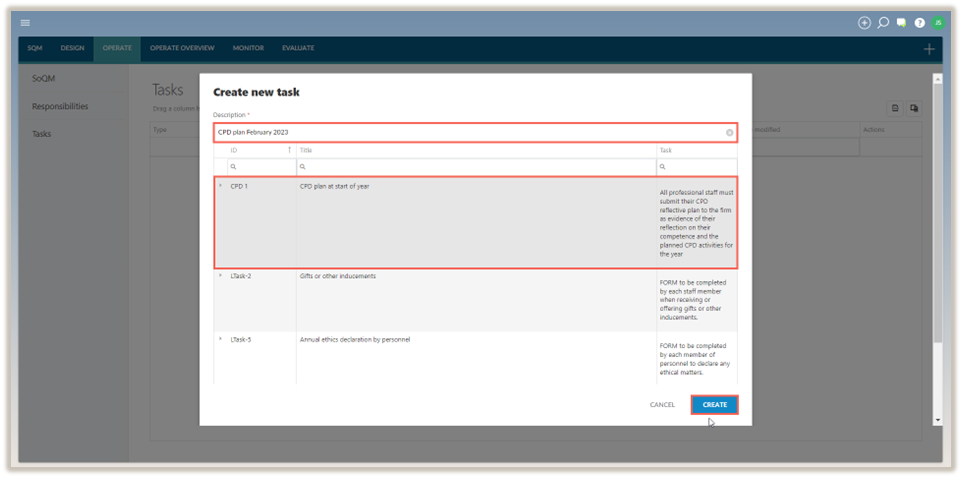The width and height of the screenshot is (962, 478).
Task: Expand the LTask-5 row
Action: (220, 340)
